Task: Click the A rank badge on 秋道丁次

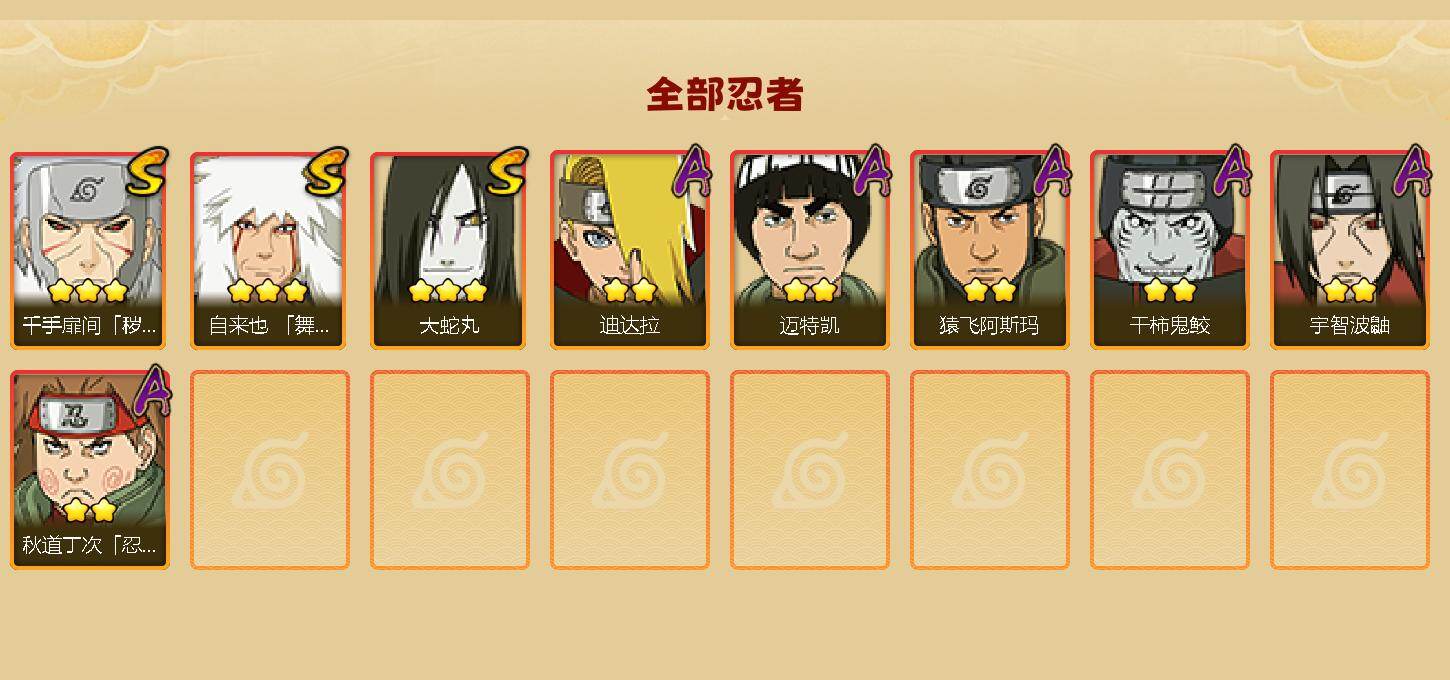Action: 152,392
